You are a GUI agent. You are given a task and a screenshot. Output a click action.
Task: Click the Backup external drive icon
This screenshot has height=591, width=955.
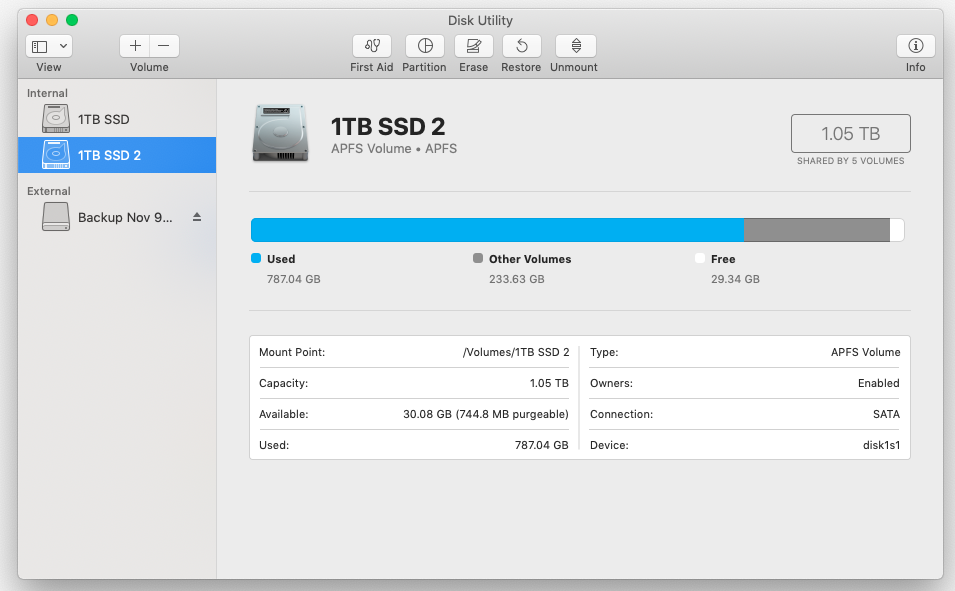pyautogui.click(x=55, y=217)
